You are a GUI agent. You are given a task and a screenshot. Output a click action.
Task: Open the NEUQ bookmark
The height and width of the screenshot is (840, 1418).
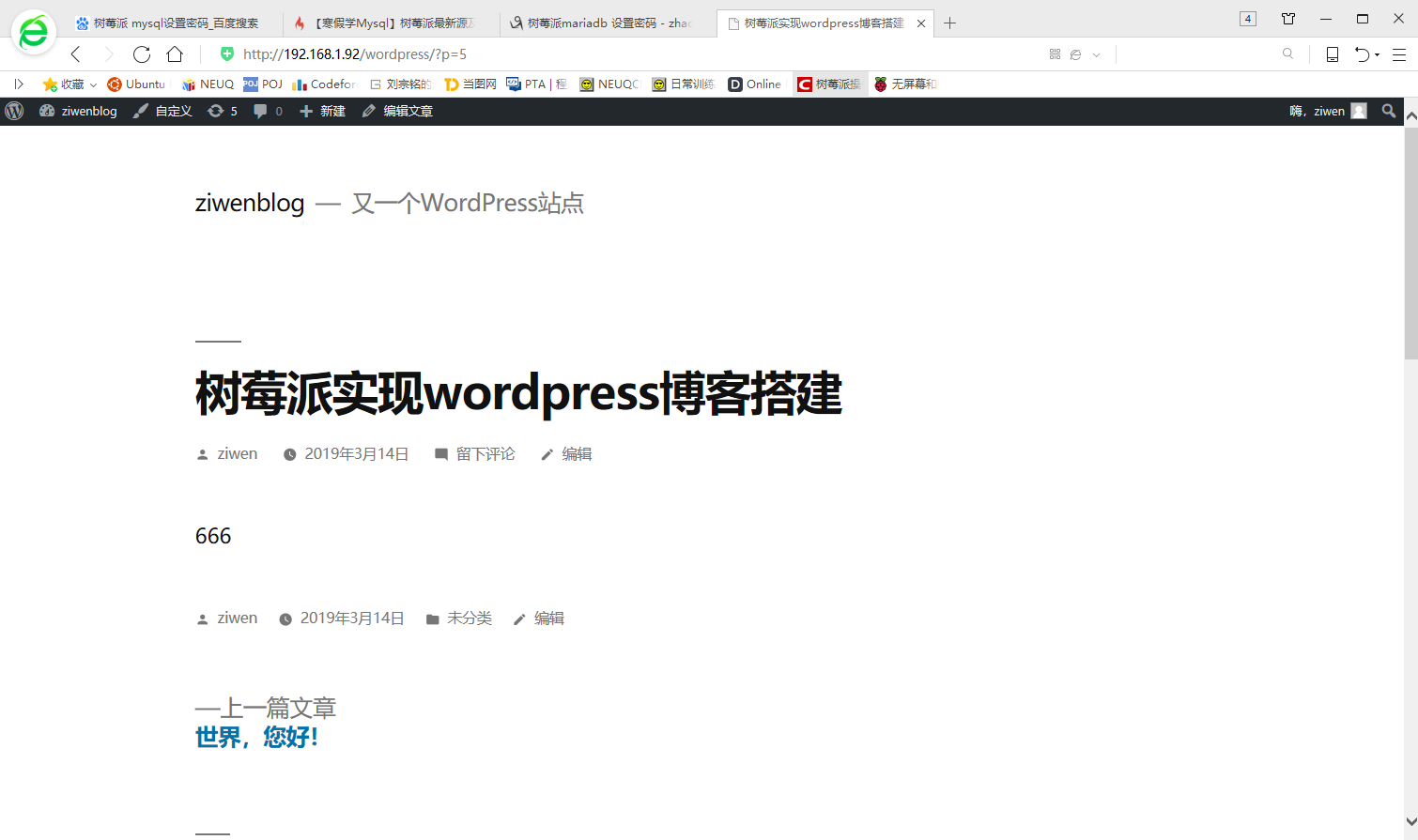coord(208,84)
